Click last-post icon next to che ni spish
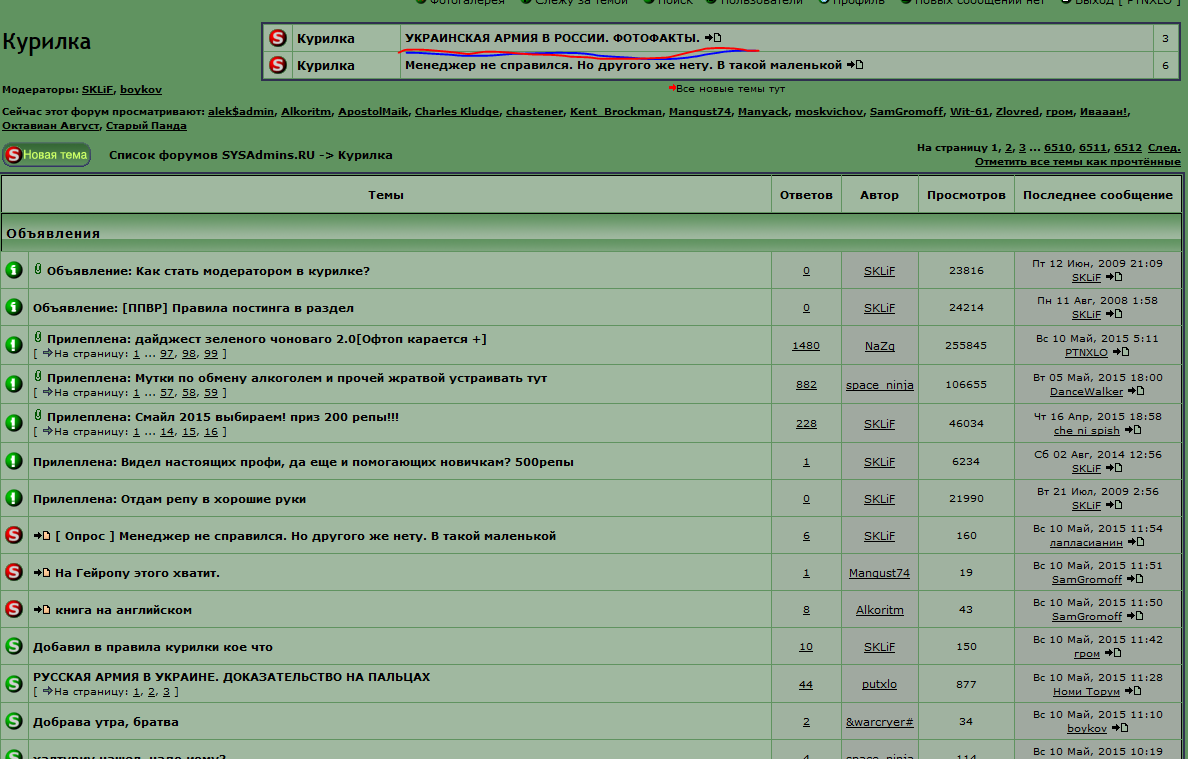The height and width of the screenshot is (759, 1188). click(1133, 430)
